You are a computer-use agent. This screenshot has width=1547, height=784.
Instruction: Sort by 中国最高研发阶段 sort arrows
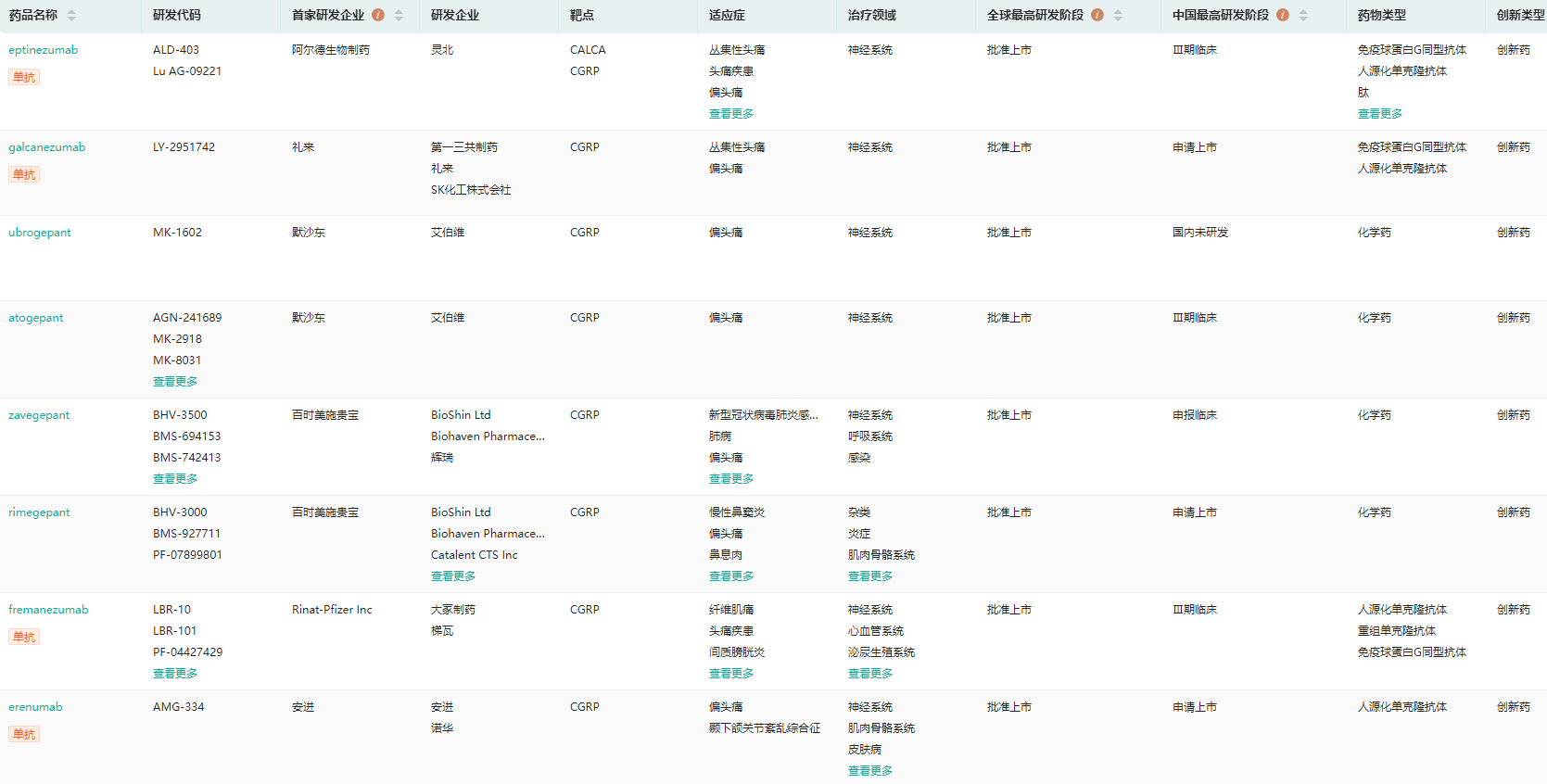click(1303, 15)
